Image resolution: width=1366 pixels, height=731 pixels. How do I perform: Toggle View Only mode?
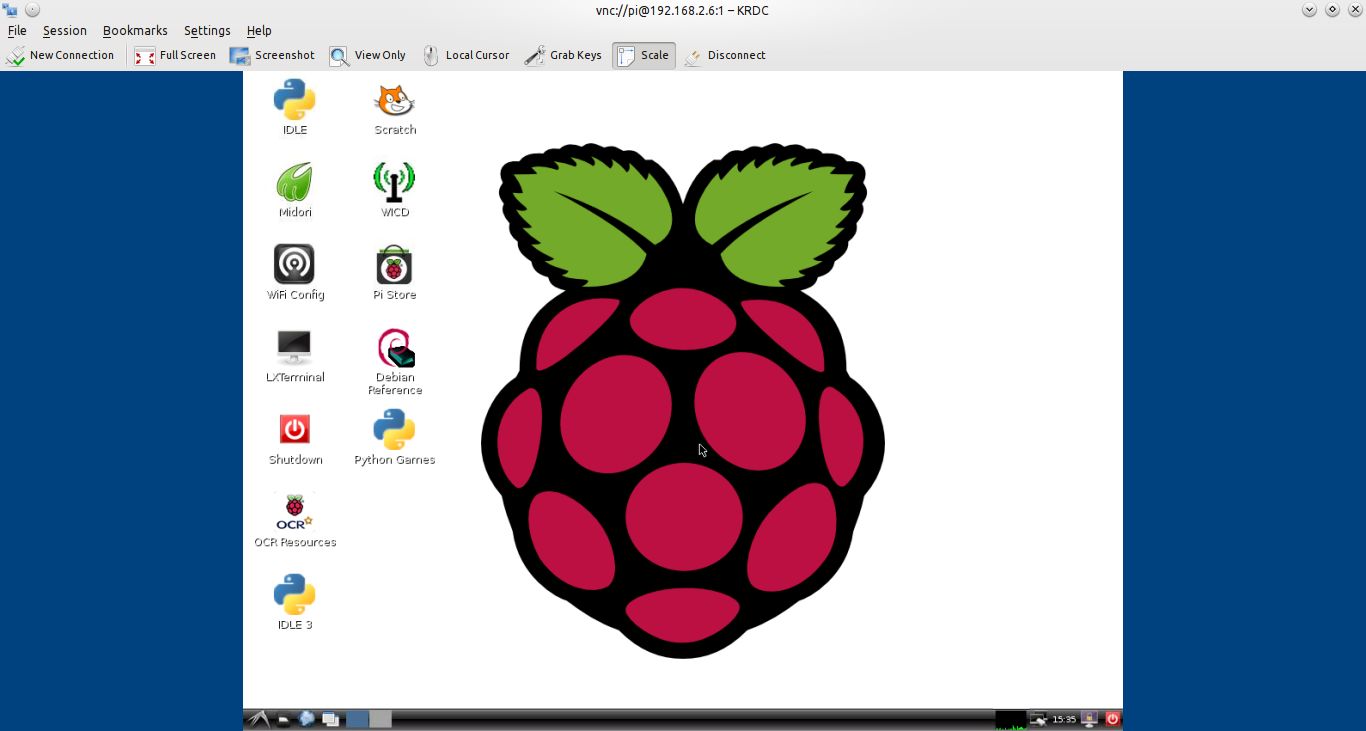tap(368, 56)
